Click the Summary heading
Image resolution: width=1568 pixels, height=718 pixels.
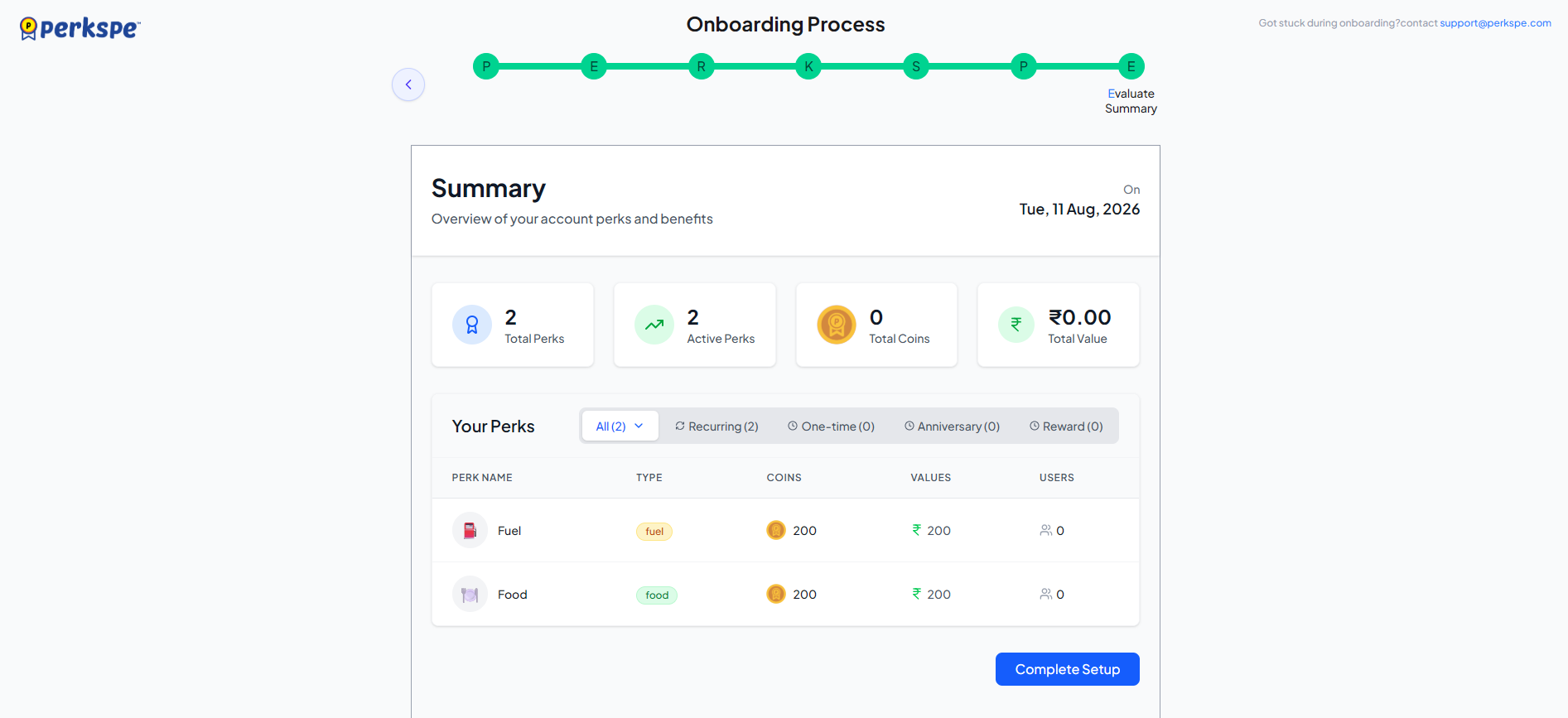(x=489, y=189)
